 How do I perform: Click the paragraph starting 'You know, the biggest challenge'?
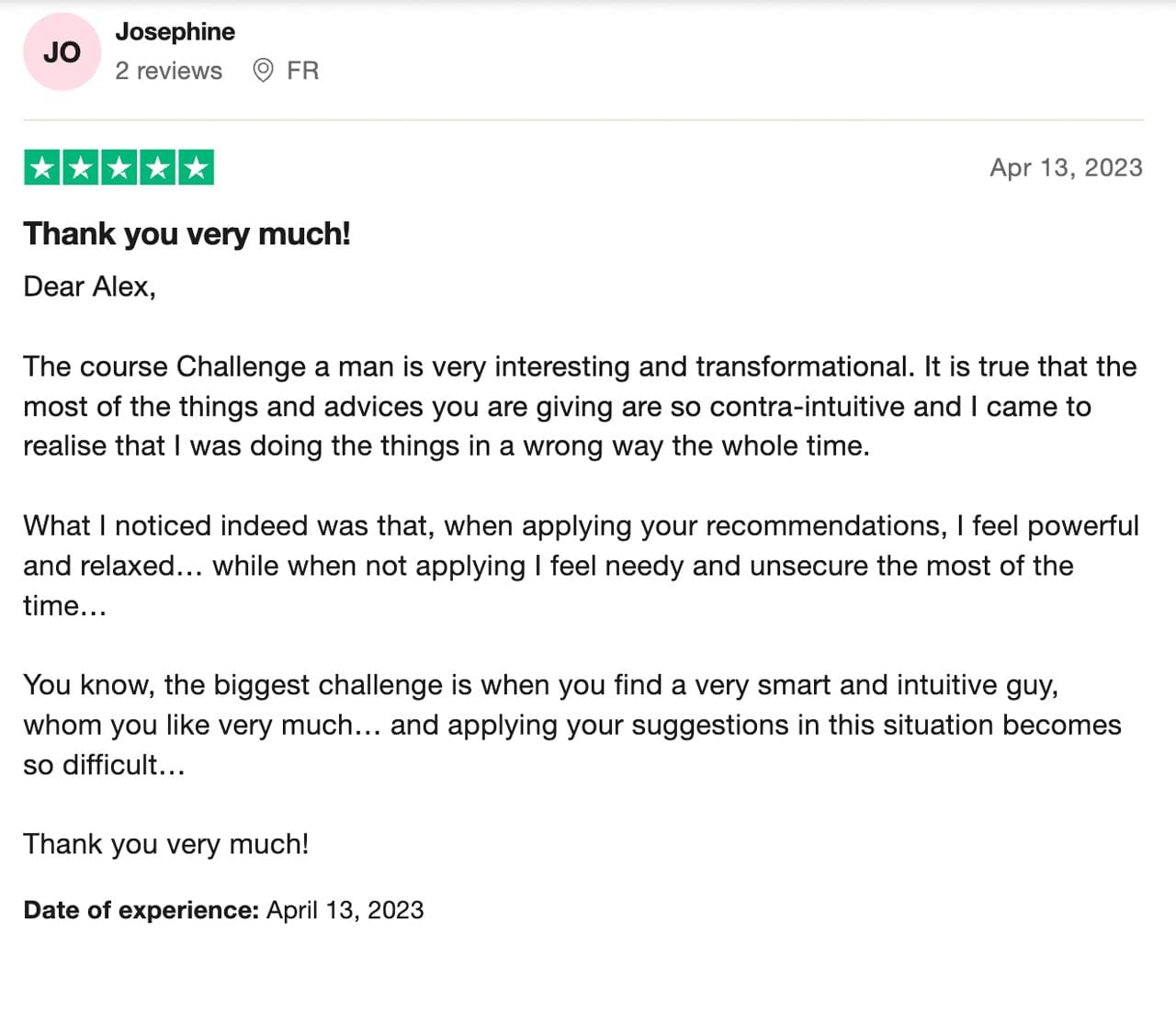(572, 725)
